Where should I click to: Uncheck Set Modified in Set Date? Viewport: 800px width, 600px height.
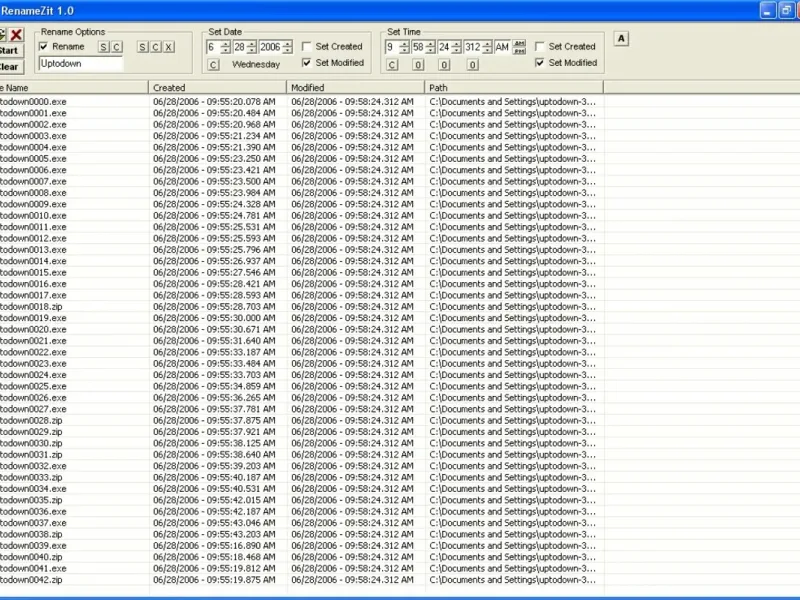(307, 63)
